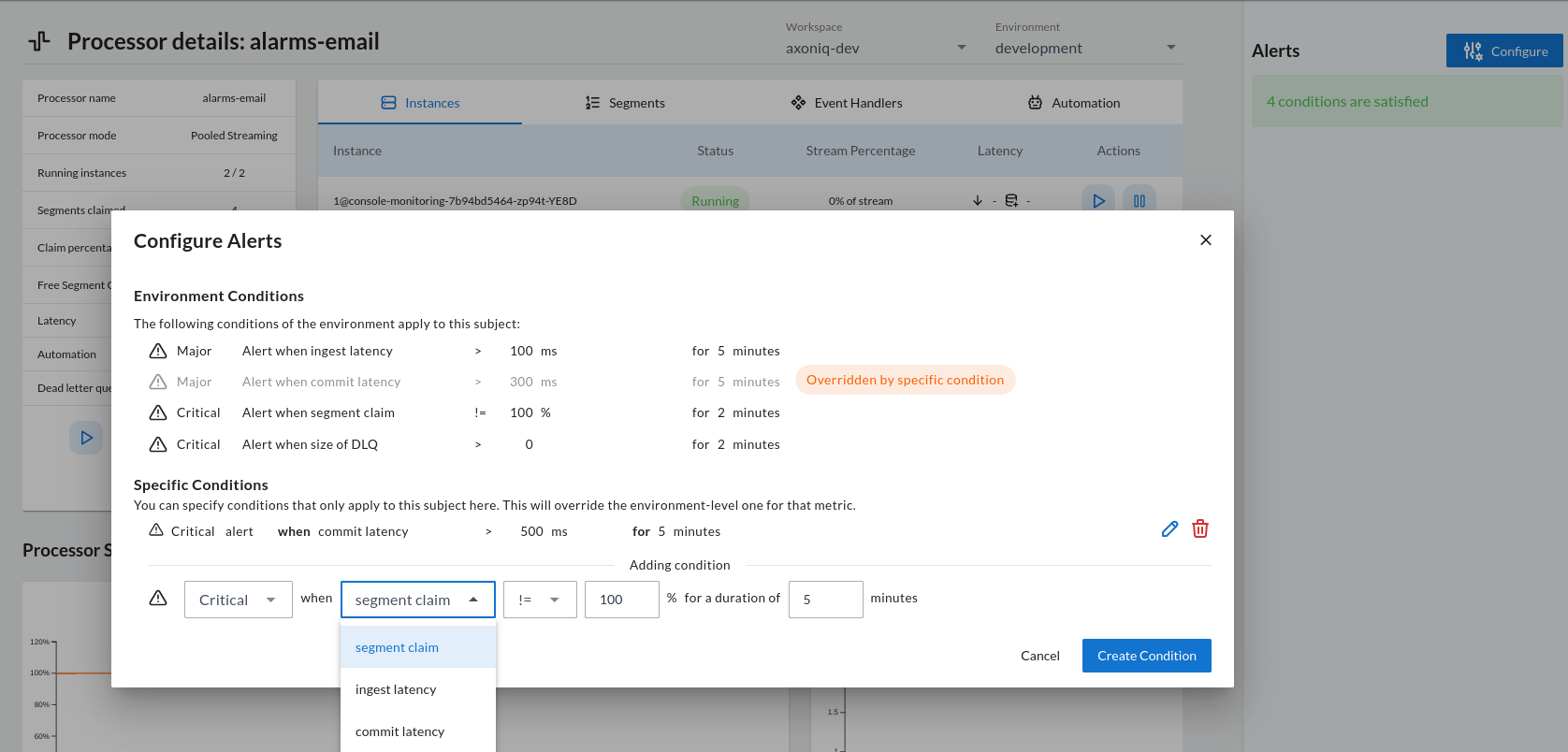The width and height of the screenshot is (1568, 752).
Task: Switch to the Segments tab
Action: 625,103
